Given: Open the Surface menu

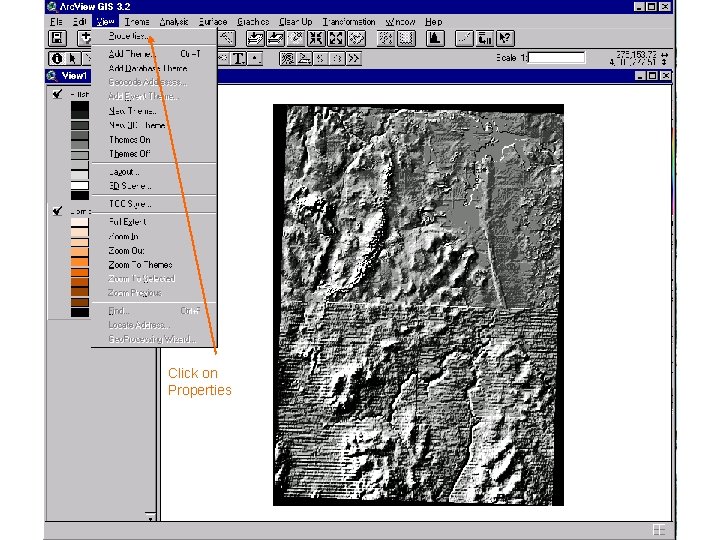Looking at the screenshot, I should pos(213,22).
